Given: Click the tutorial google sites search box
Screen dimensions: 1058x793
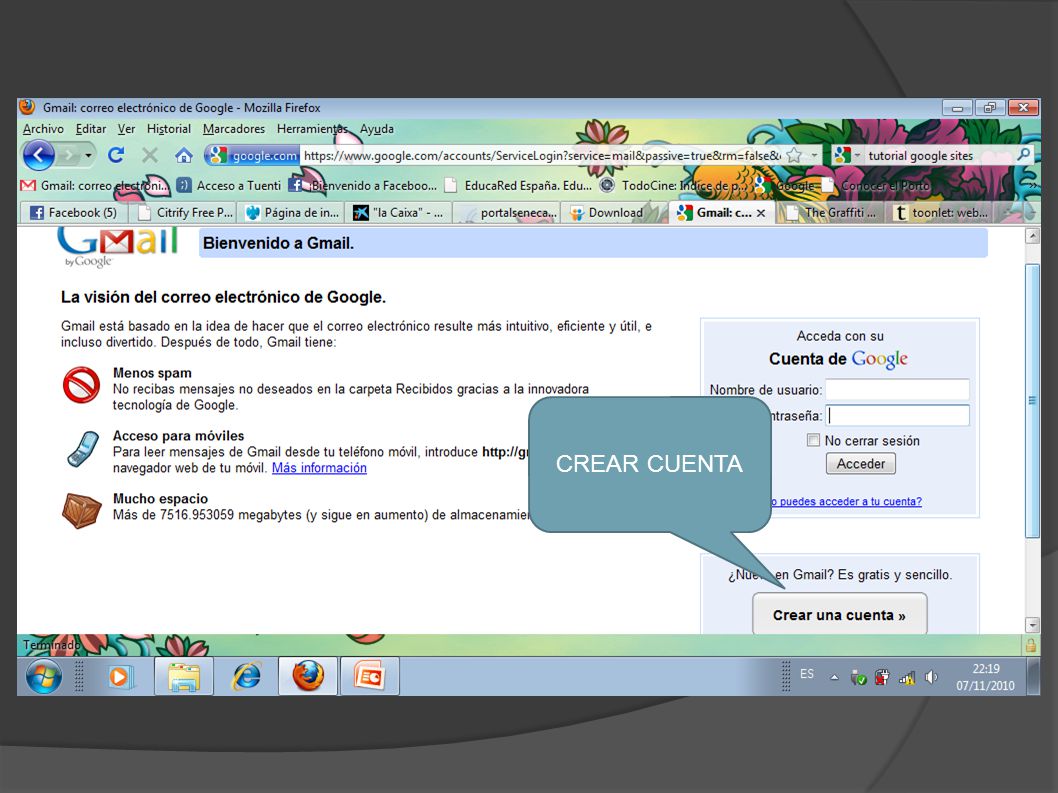Looking at the screenshot, I should click(x=939, y=156).
